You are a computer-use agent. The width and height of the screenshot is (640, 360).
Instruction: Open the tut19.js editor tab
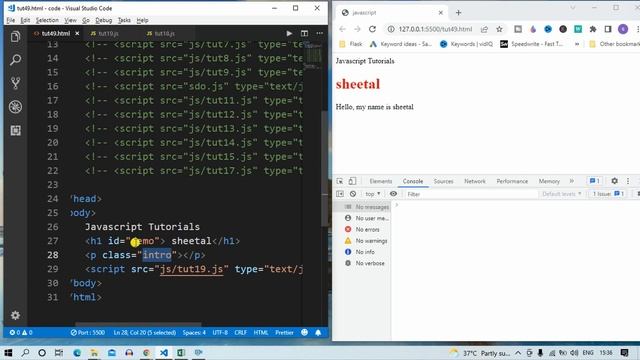click(x=108, y=33)
